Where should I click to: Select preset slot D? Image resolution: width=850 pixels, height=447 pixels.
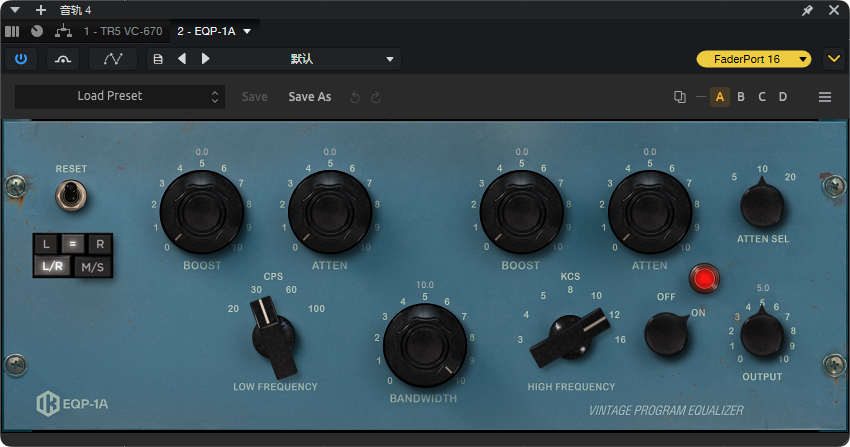(783, 97)
